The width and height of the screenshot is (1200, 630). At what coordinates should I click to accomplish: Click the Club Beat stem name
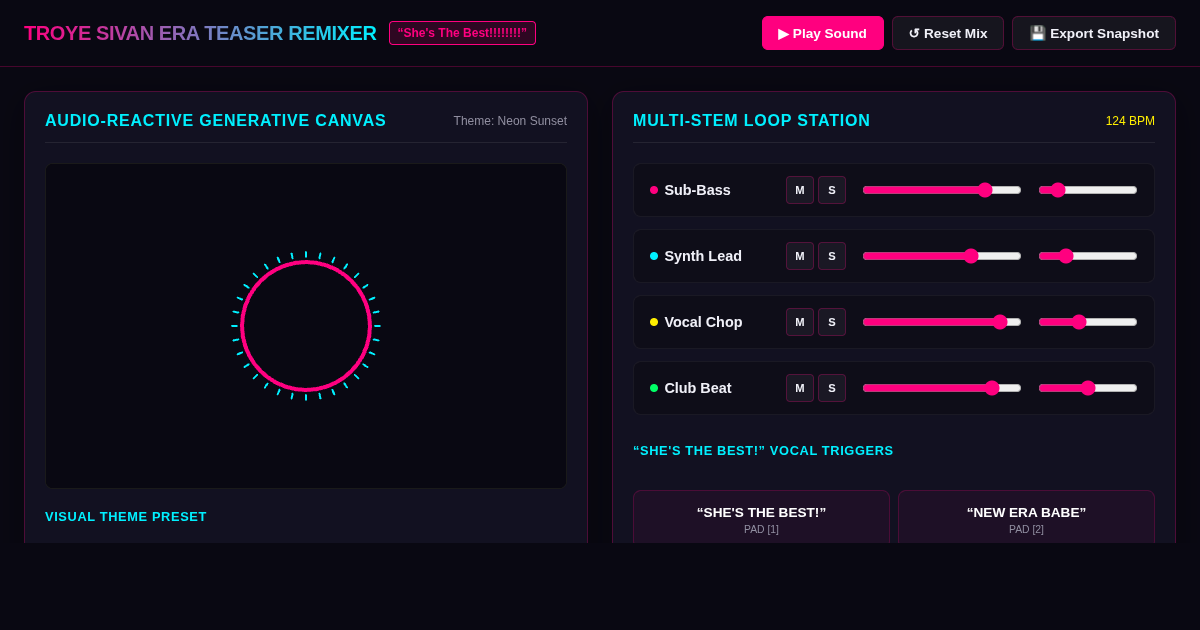pyautogui.click(x=698, y=388)
